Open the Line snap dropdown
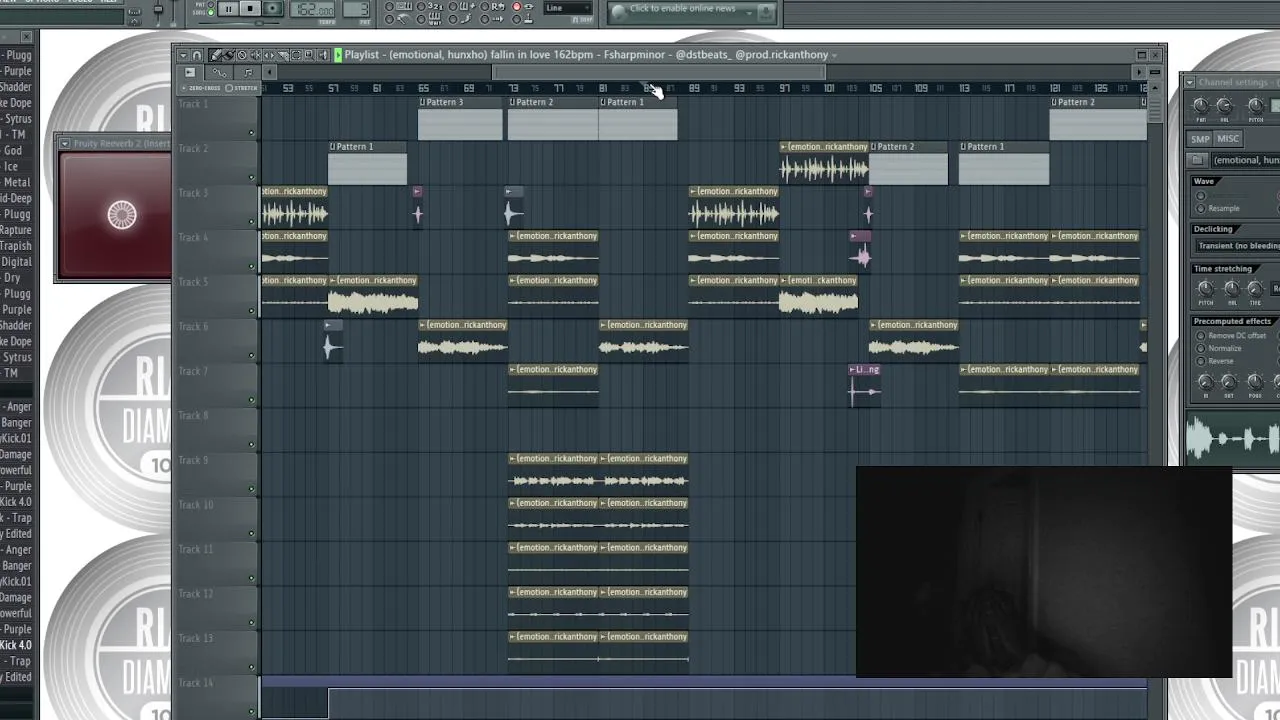Screen dimensions: 1280x720 [x=568, y=8]
